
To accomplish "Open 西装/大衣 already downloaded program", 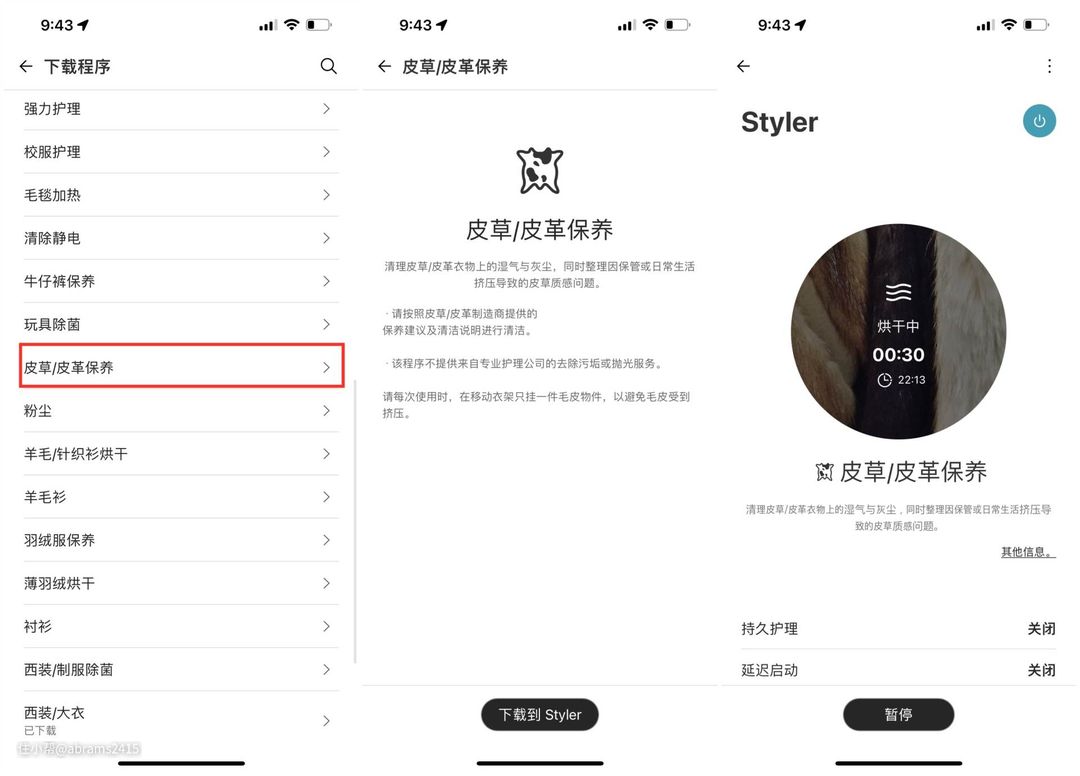I will coord(182,720).
